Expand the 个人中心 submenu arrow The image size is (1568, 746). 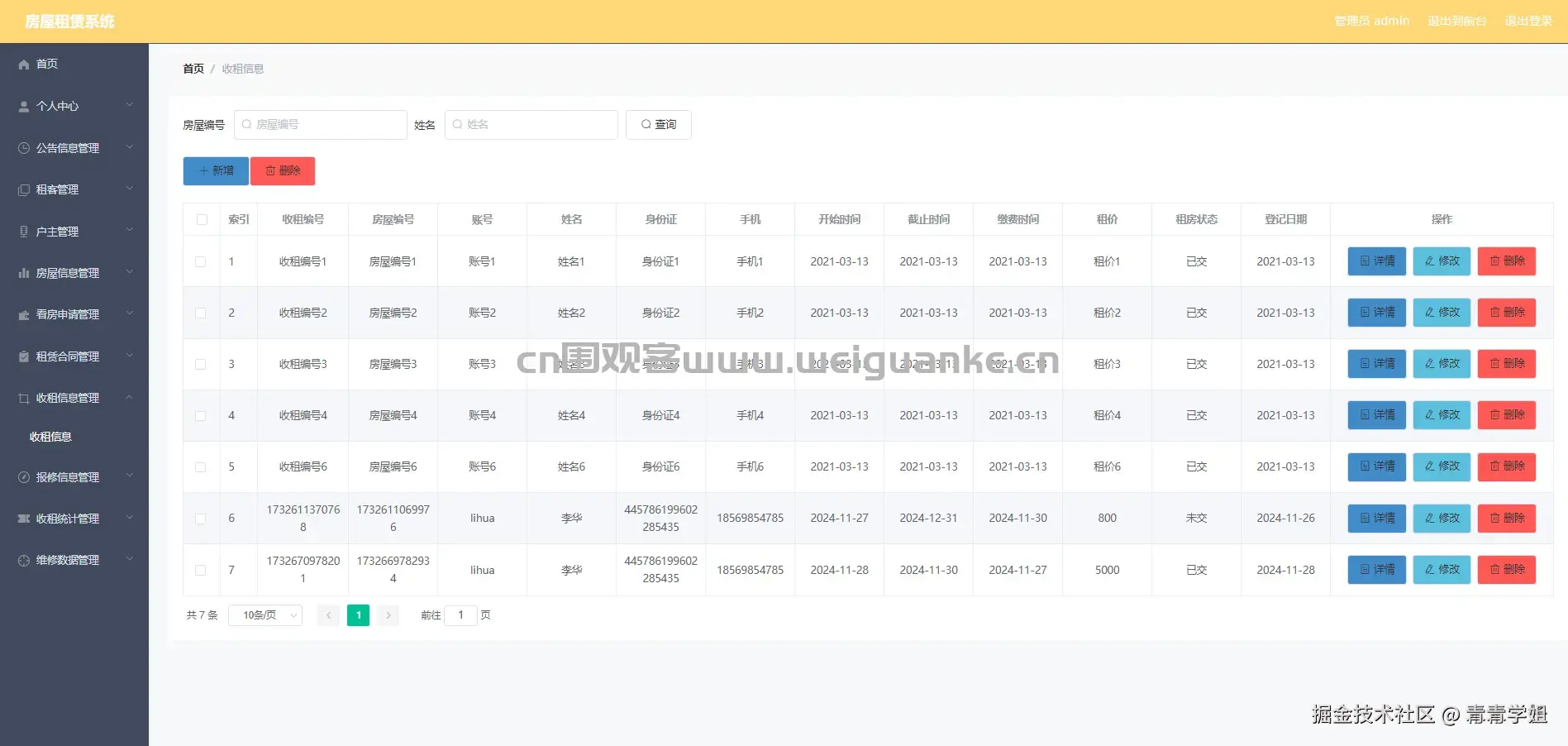pos(130,105)
